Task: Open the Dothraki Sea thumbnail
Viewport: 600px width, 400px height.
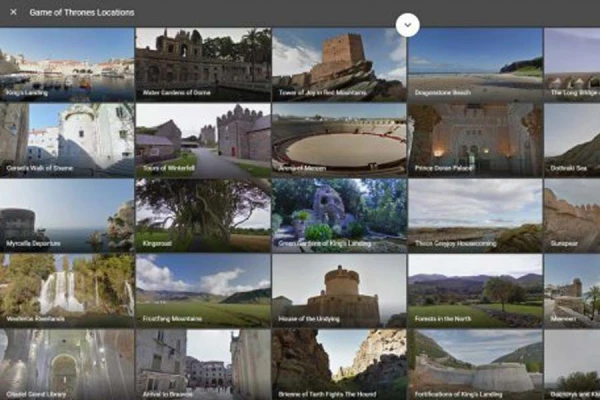Action: coord(572,140)
